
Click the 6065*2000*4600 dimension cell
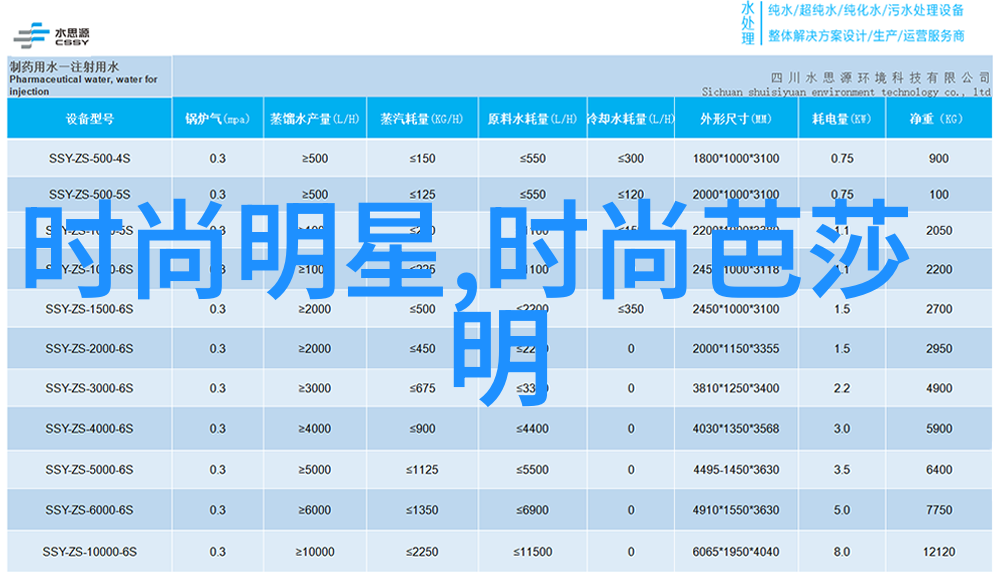[x=735, y=552]
